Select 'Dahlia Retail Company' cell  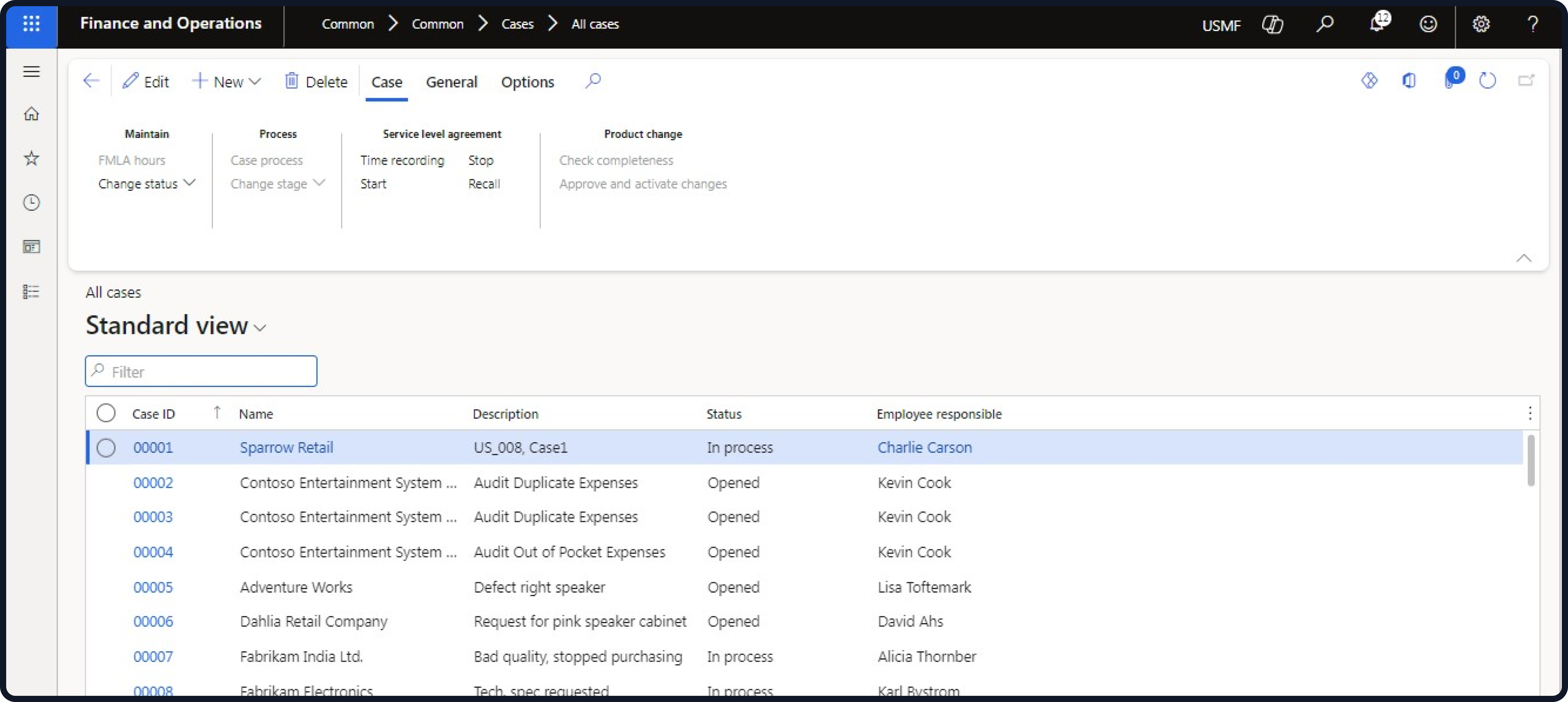click(314, 622)
